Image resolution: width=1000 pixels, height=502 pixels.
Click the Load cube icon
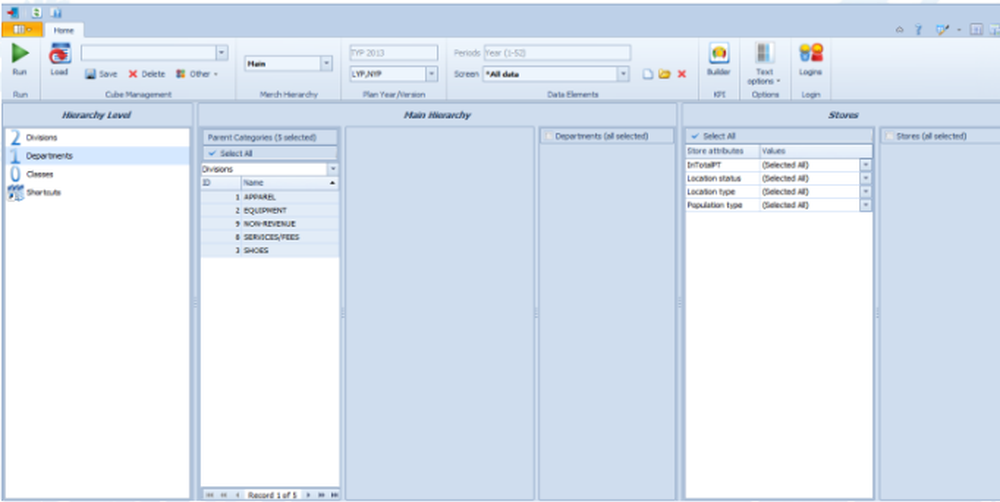click(x=60, y=54)
